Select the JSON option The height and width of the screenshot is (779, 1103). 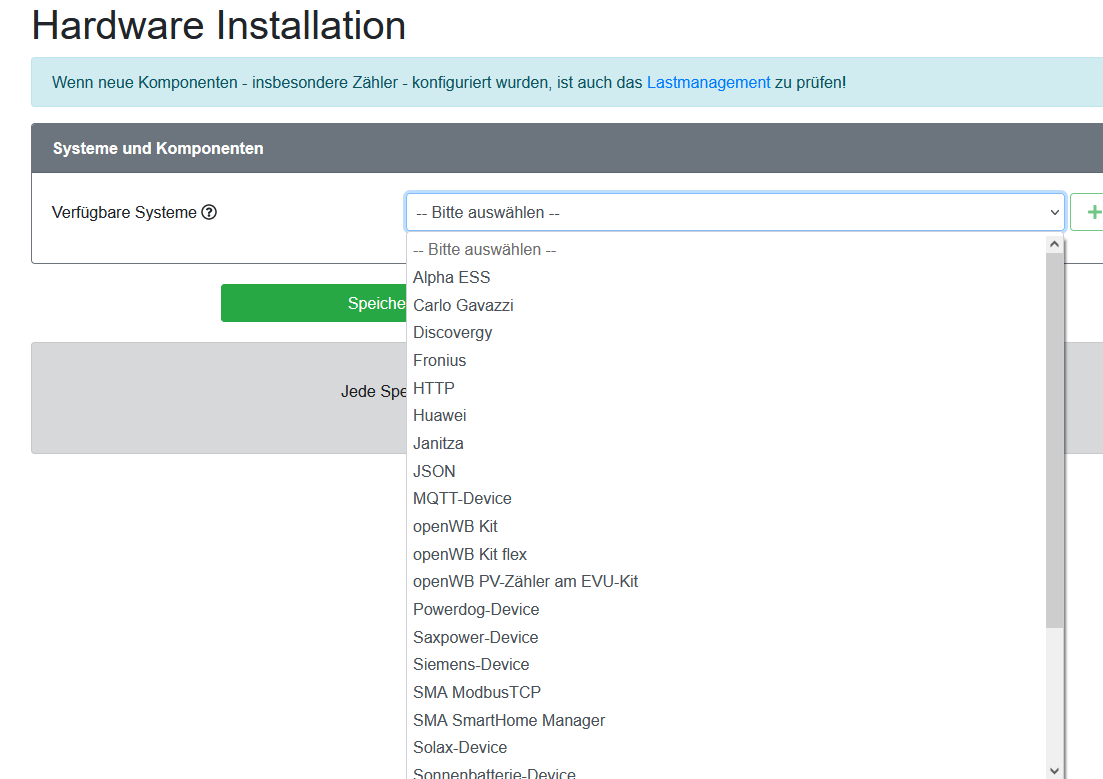434,471
